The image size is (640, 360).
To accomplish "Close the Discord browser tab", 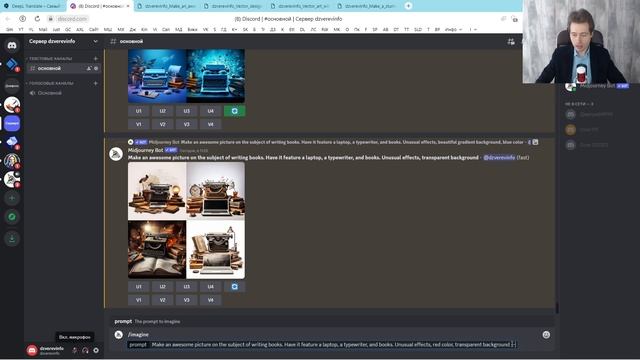I will (128, 6).
